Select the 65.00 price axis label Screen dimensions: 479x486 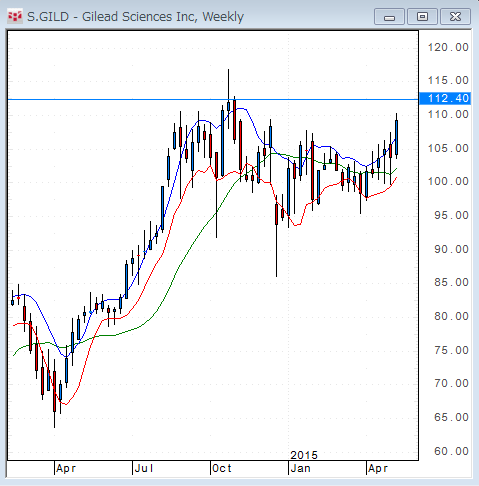click(451, 417)
